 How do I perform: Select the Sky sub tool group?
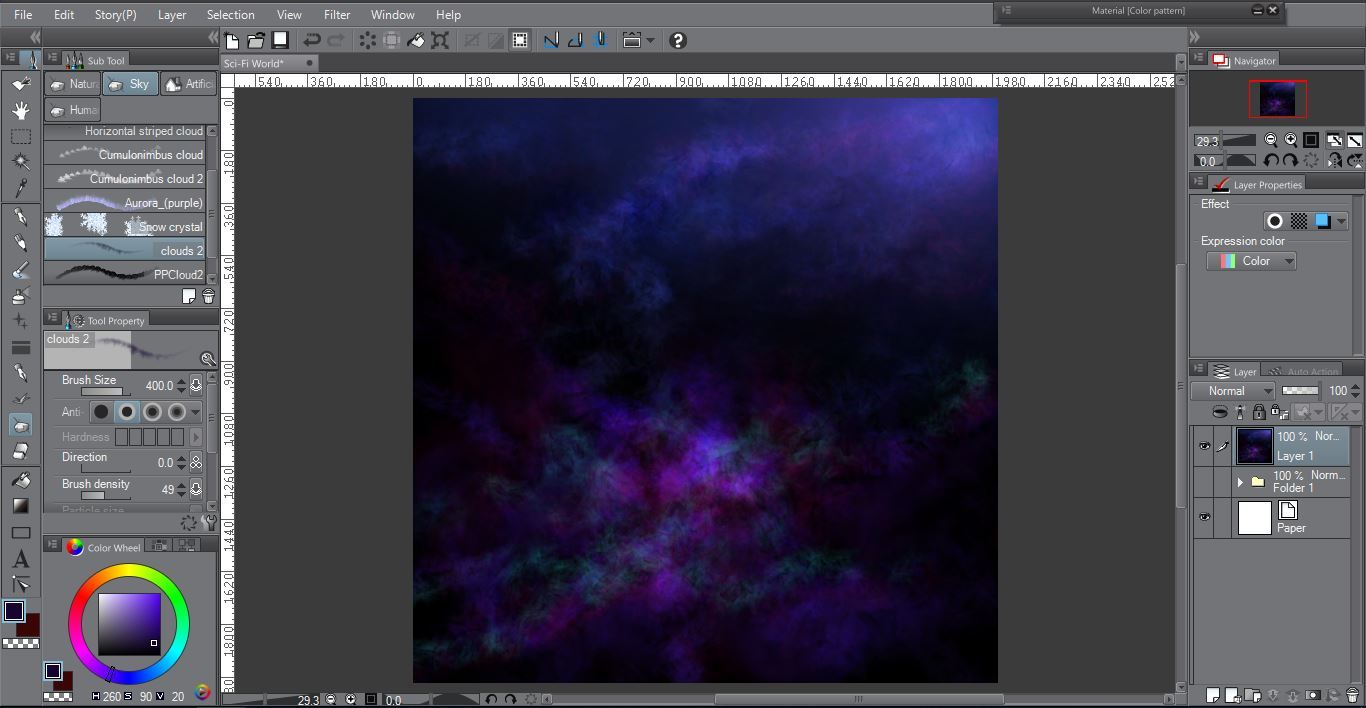coord(128,84)
